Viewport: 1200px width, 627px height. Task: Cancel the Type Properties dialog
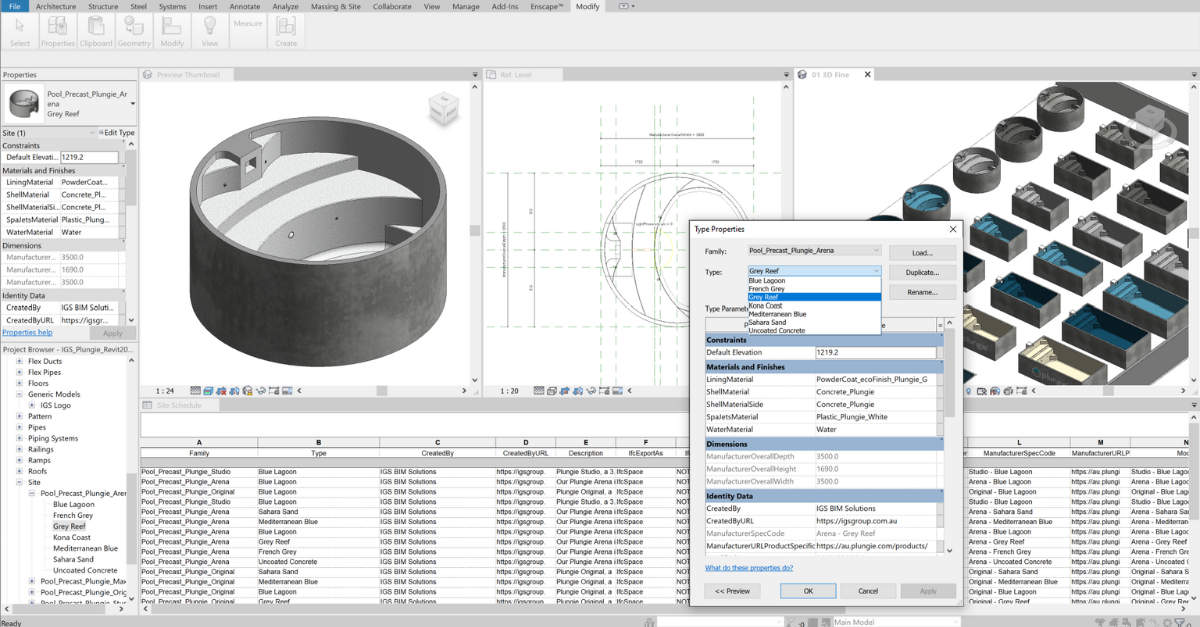(869, 591)
